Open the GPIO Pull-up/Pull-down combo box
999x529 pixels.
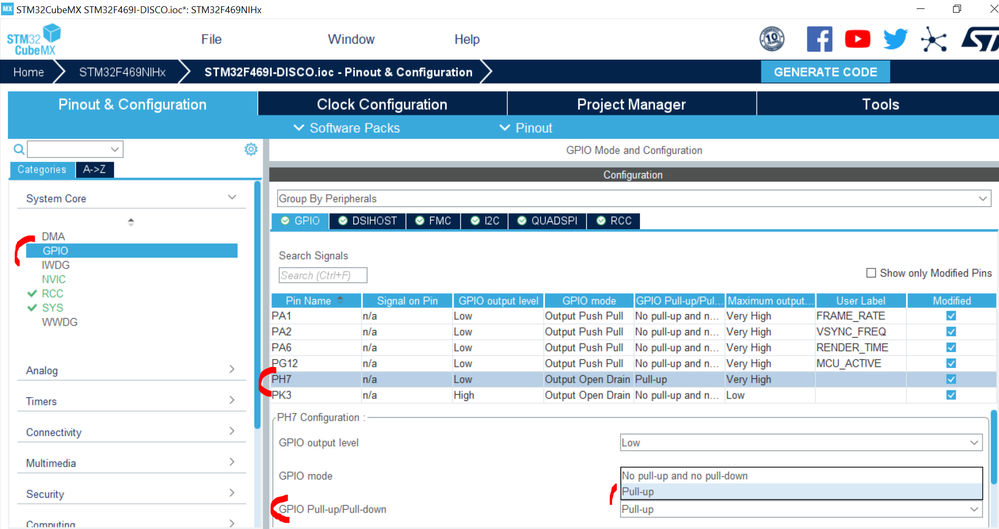click(801, 509)
